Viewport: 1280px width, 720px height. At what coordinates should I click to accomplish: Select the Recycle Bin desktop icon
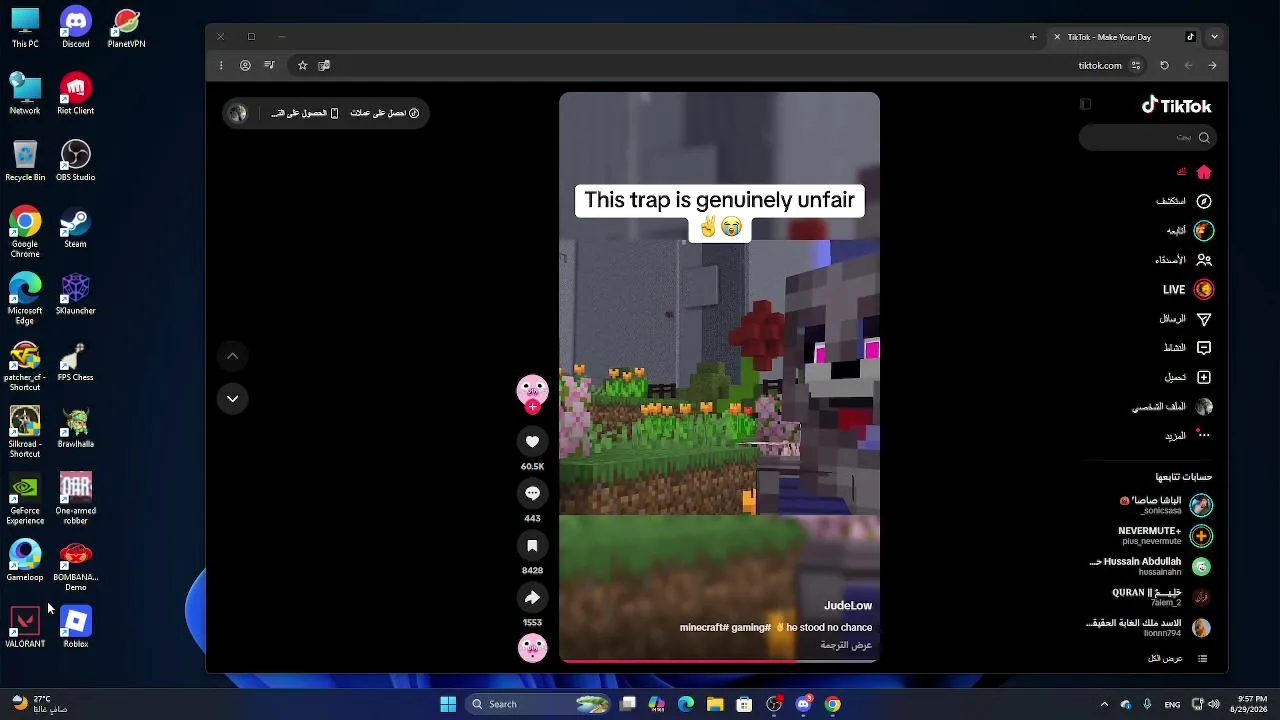pos(25,161)
